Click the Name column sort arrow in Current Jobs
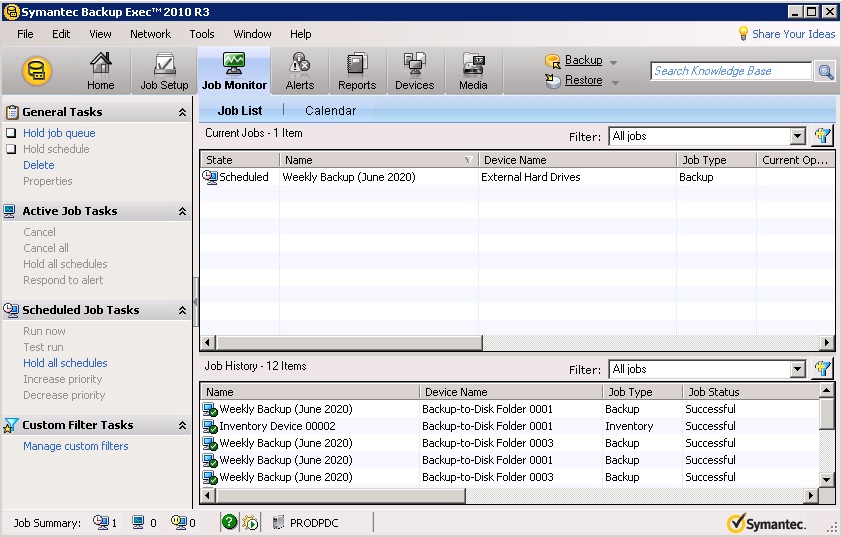 [468, 160]
